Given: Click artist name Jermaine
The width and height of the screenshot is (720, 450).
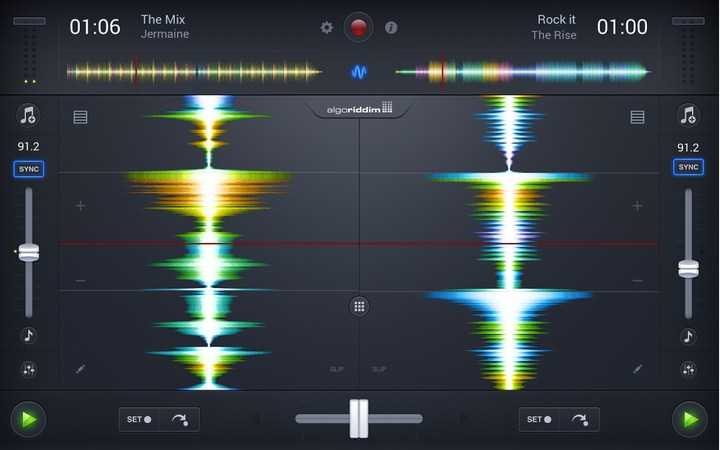Looking at the screenshot, I should click(x=165, y=34).
